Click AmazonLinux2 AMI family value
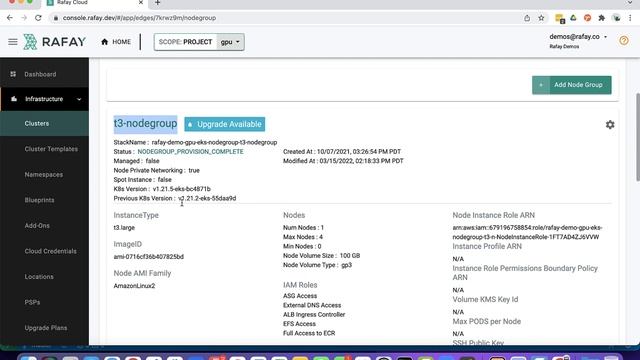 (134, 286)
